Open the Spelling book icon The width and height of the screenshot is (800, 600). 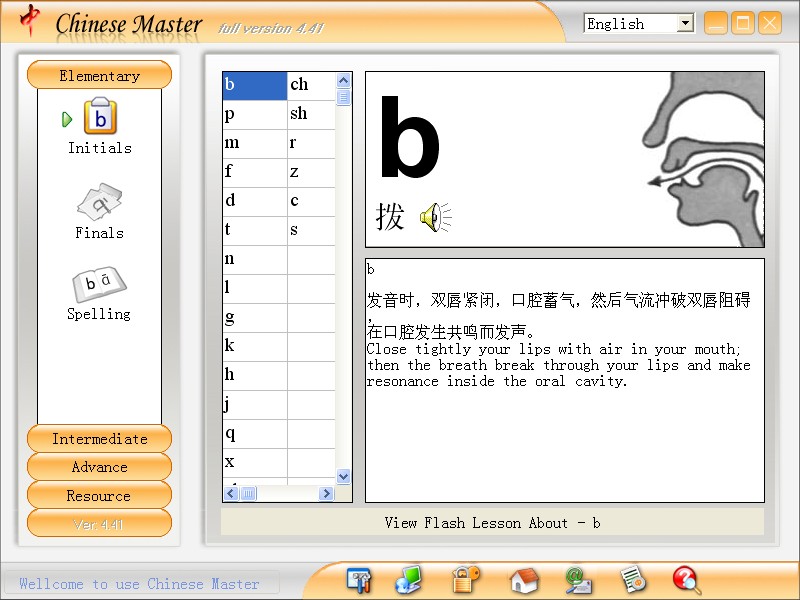click(99, 284)
